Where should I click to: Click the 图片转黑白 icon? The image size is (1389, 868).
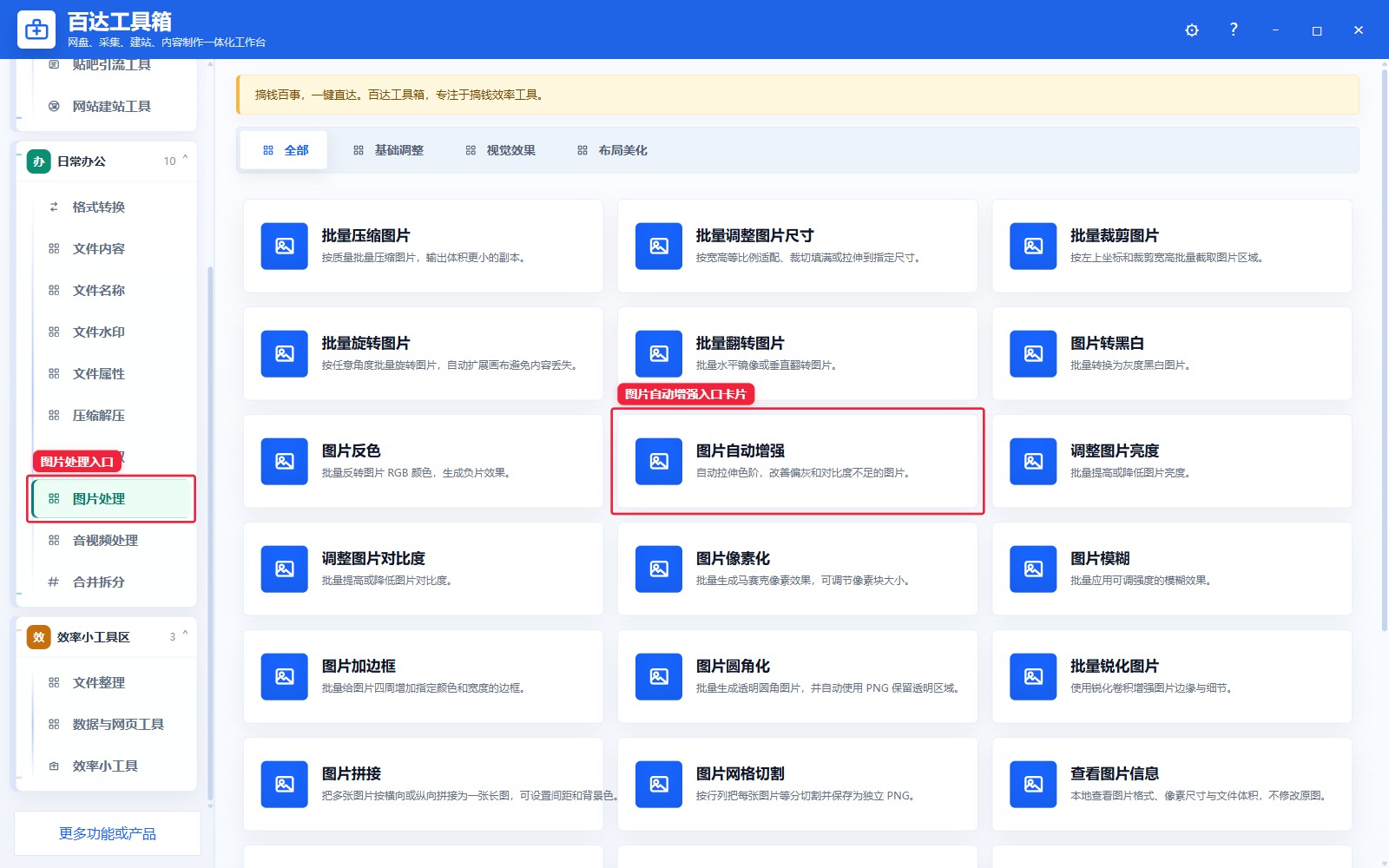tap(1033, 354)
